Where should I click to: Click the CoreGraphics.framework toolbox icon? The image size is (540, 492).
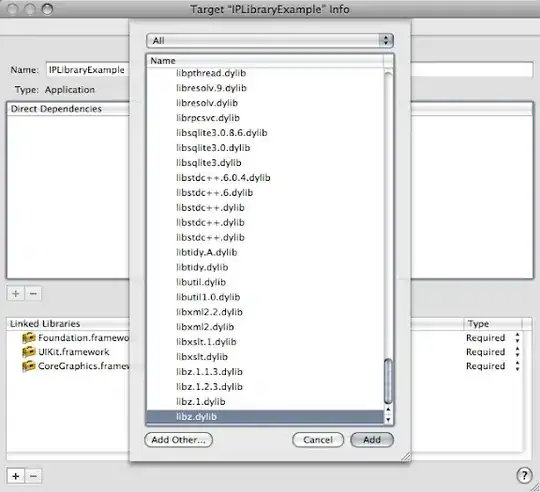pyautogui.click(x=29, y=366)
